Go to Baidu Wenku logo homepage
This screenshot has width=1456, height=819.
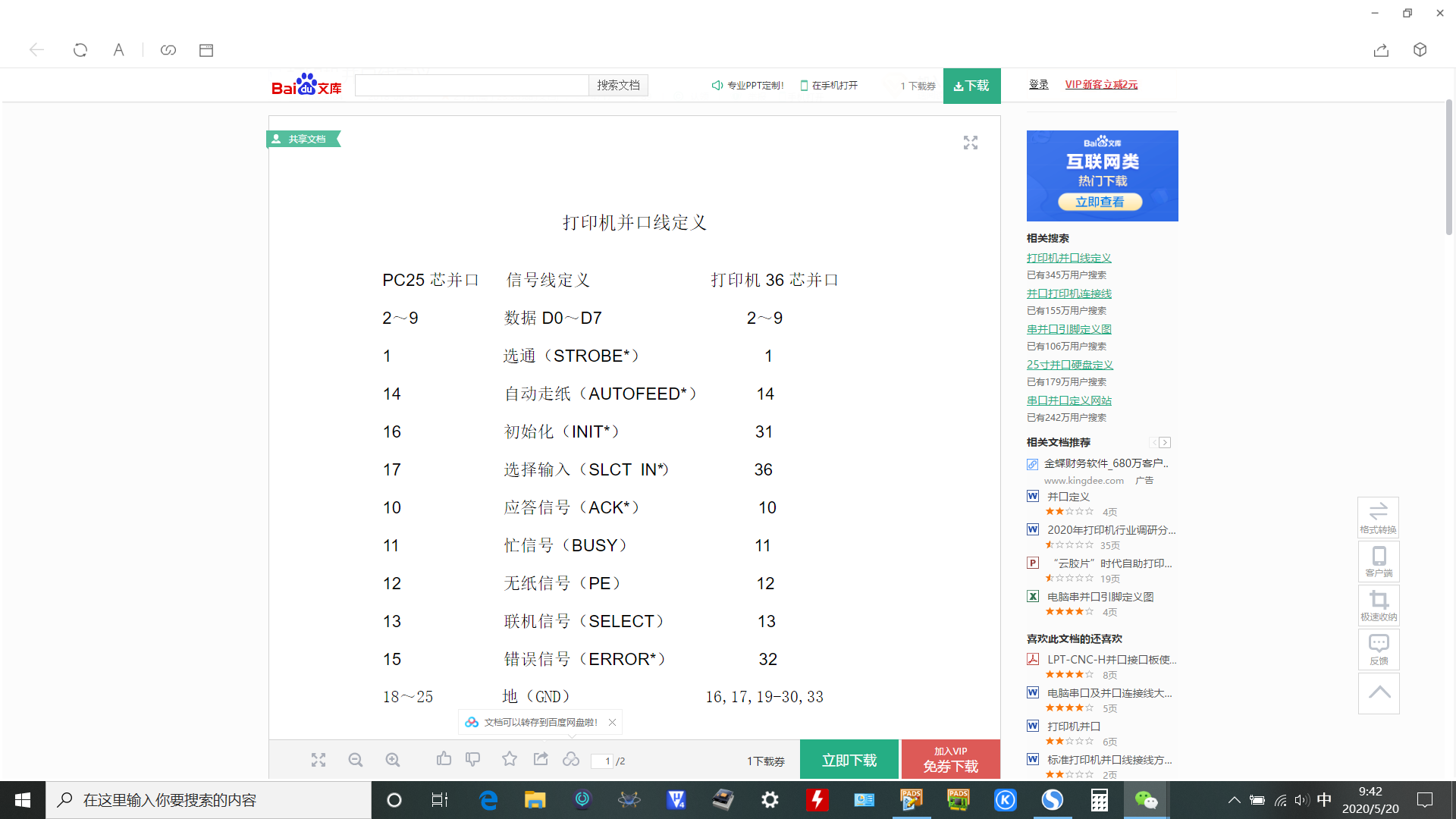(x=306, y=85)
